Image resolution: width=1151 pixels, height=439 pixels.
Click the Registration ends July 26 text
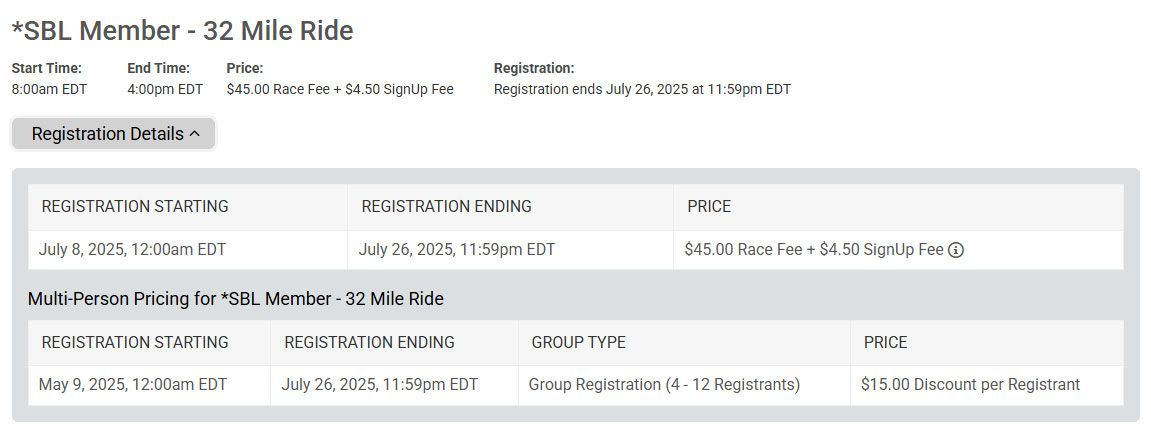(x=642, y=90)
